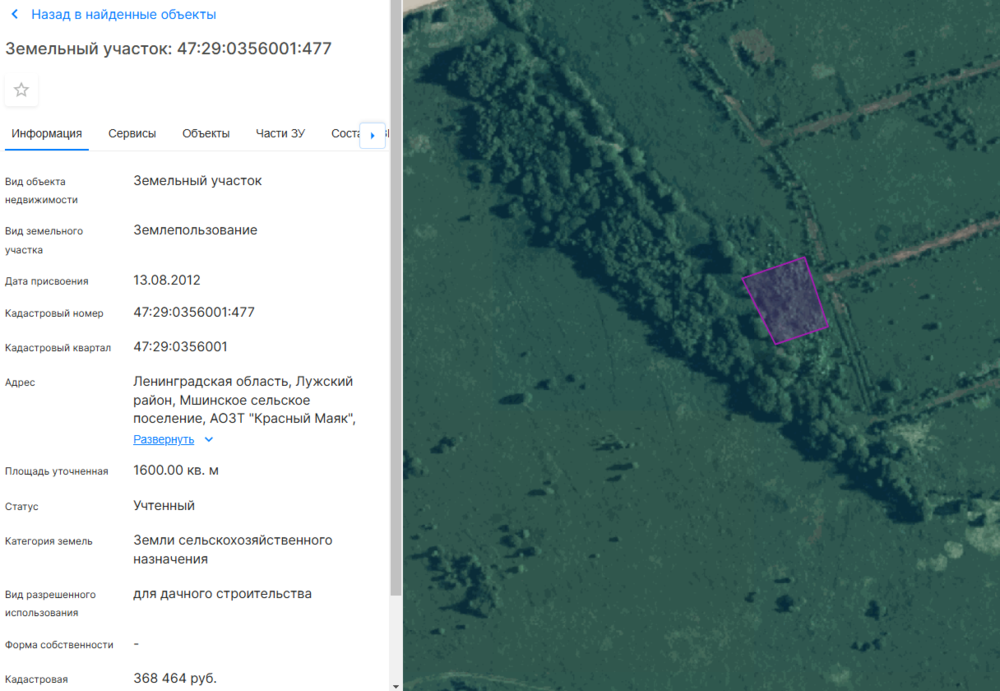Click the Развернуть link

164,440
